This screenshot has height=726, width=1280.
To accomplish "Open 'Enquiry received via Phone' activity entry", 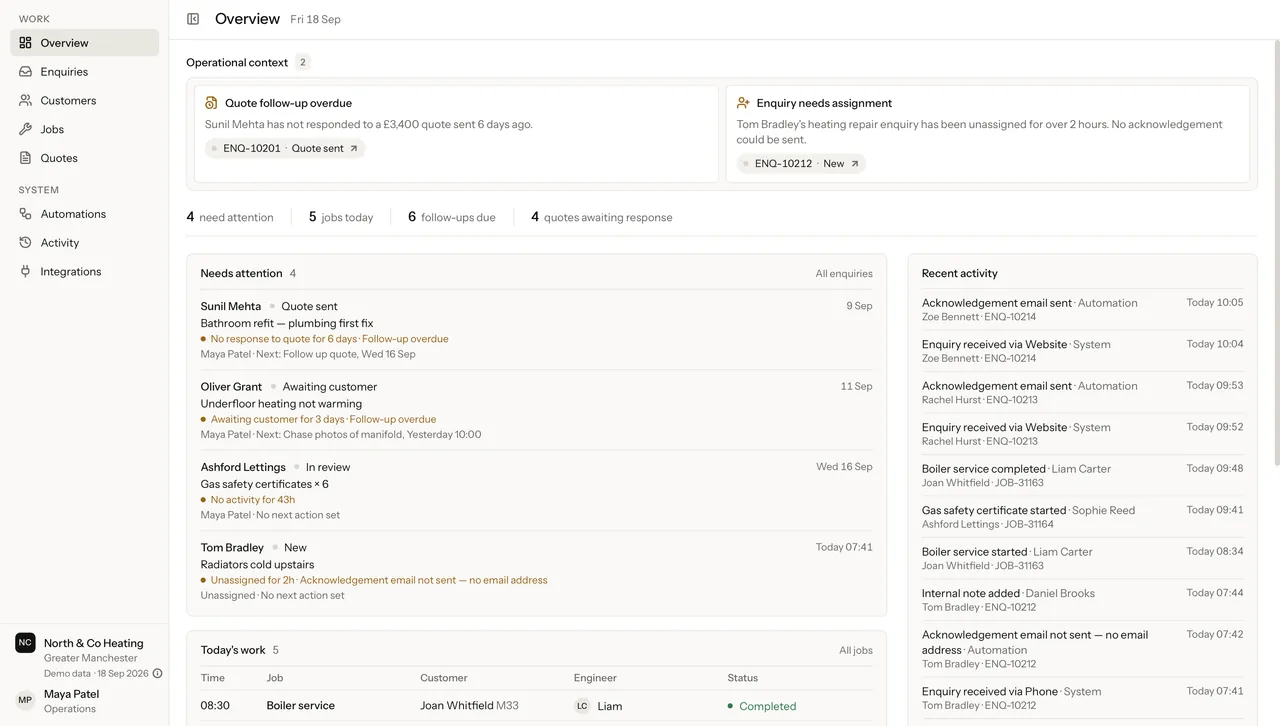I will point(1082,698).
